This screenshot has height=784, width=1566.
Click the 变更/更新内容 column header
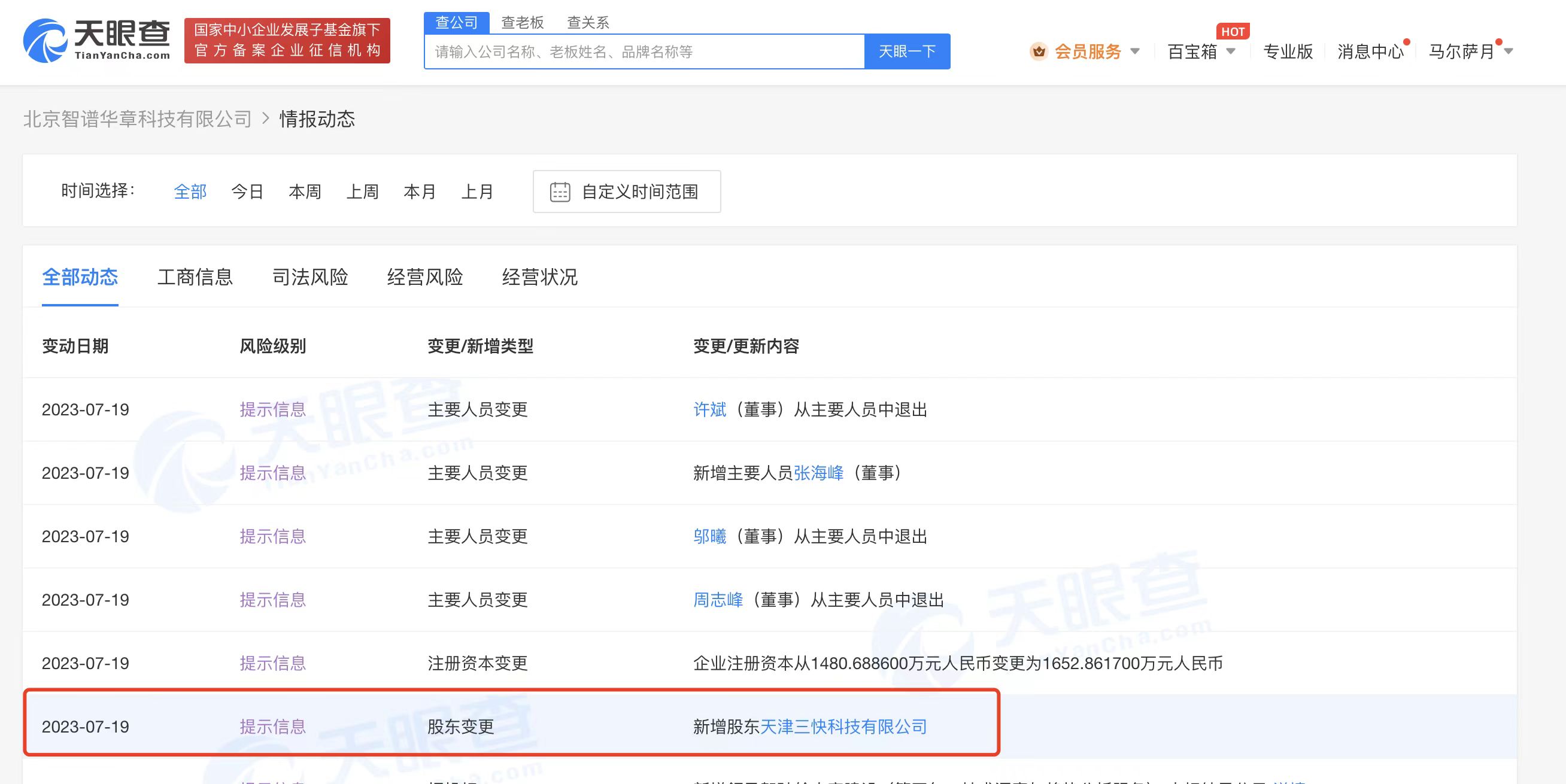746,347
